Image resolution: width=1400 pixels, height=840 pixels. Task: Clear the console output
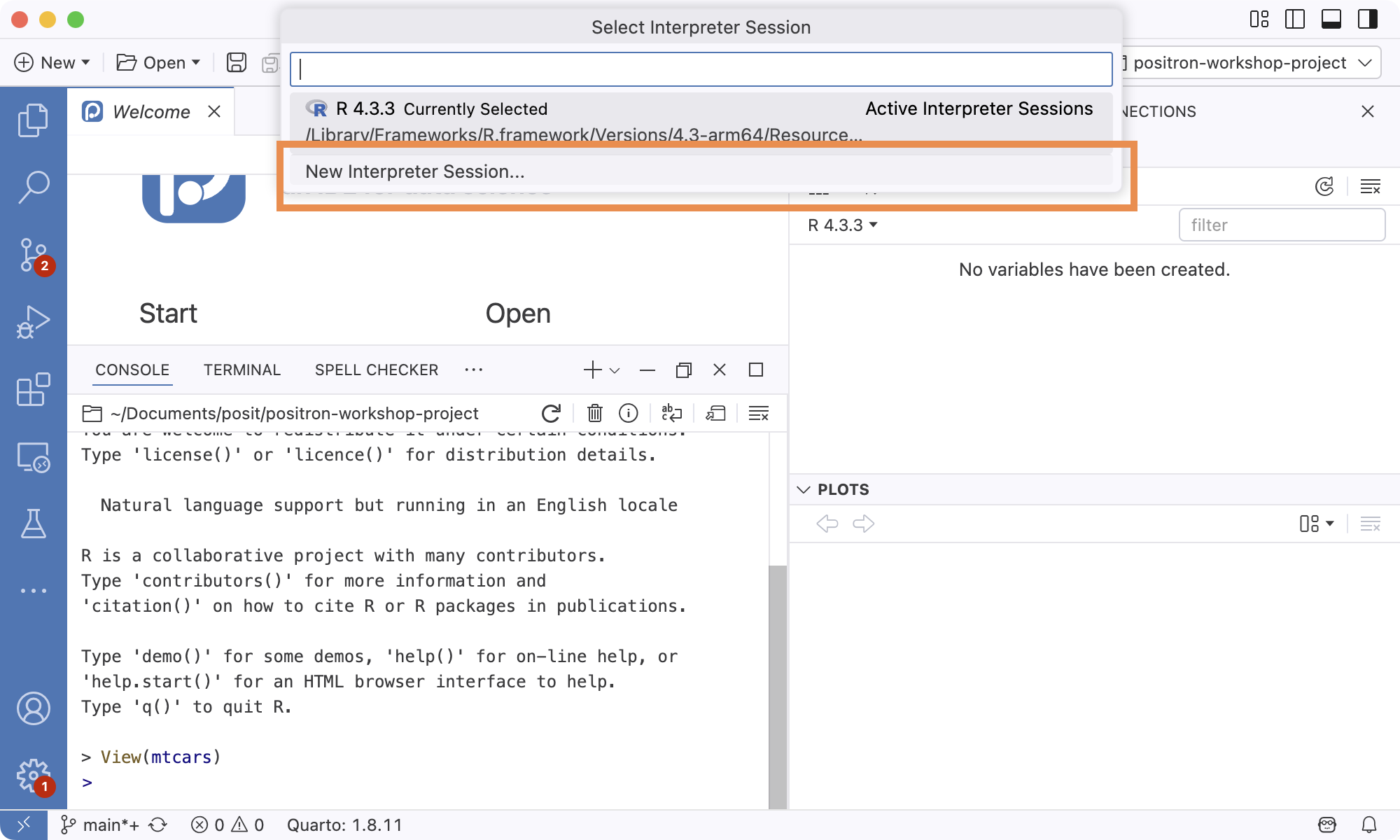coord(759,414)
